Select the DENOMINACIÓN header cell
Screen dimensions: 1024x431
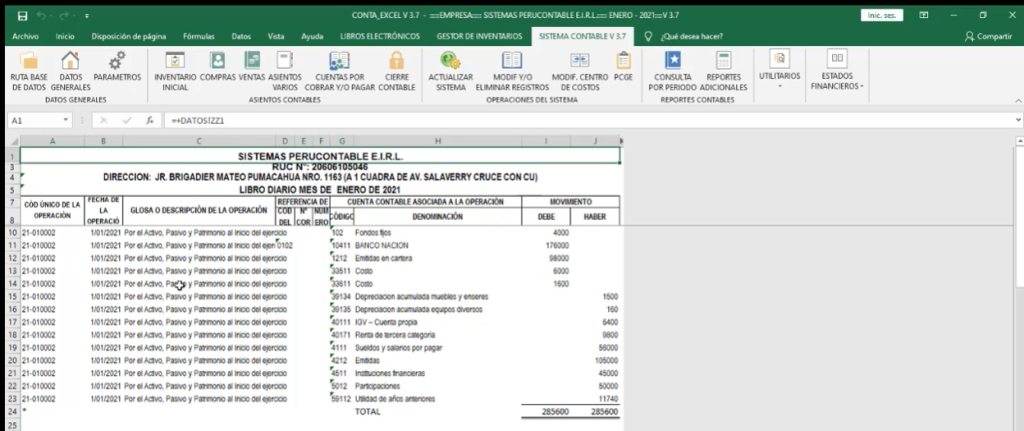tap(438, 217)
